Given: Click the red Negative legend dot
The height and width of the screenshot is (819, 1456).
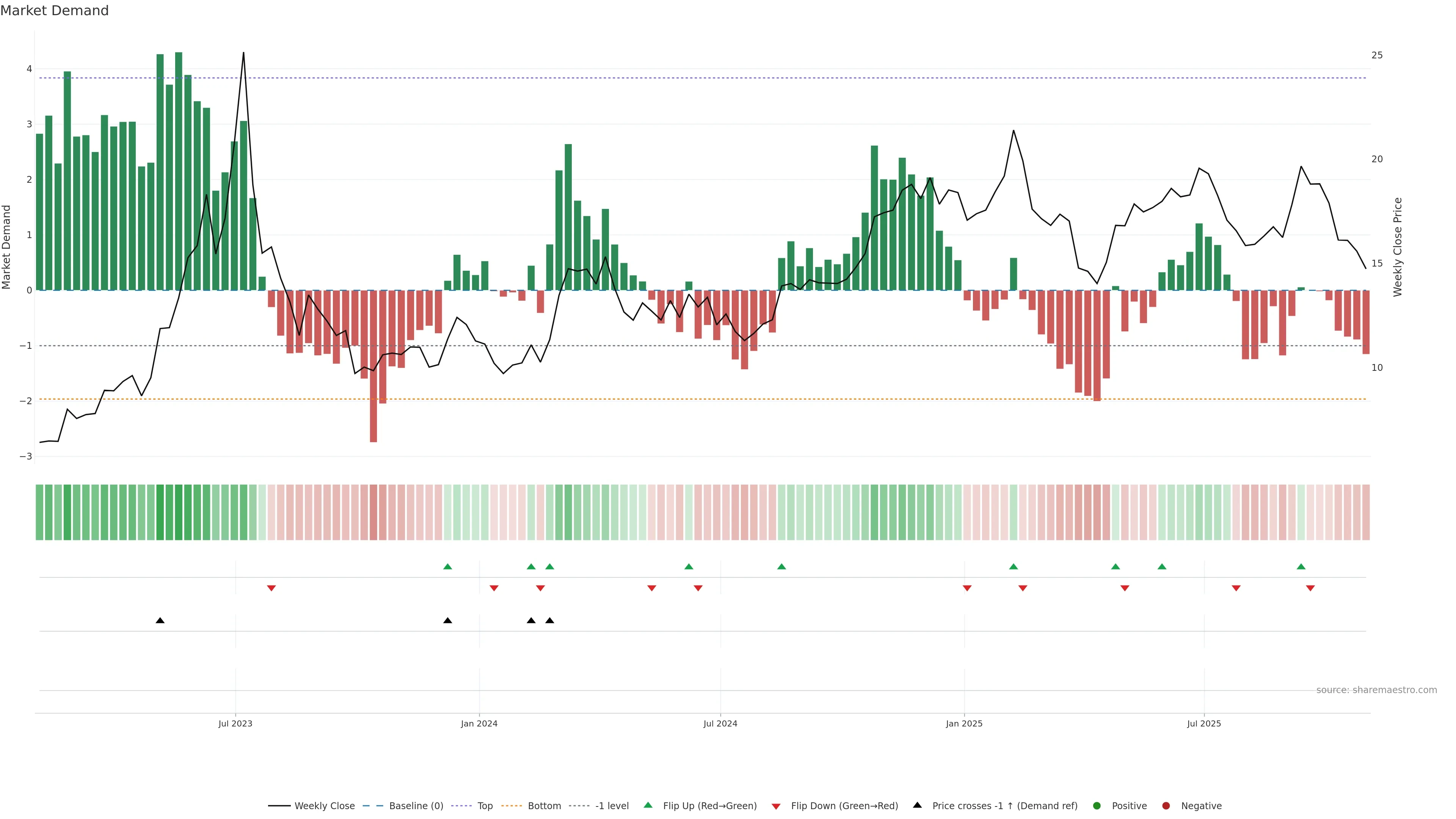Looking at the screenshot, I should pyautogui.click(x=1166, y=805).
